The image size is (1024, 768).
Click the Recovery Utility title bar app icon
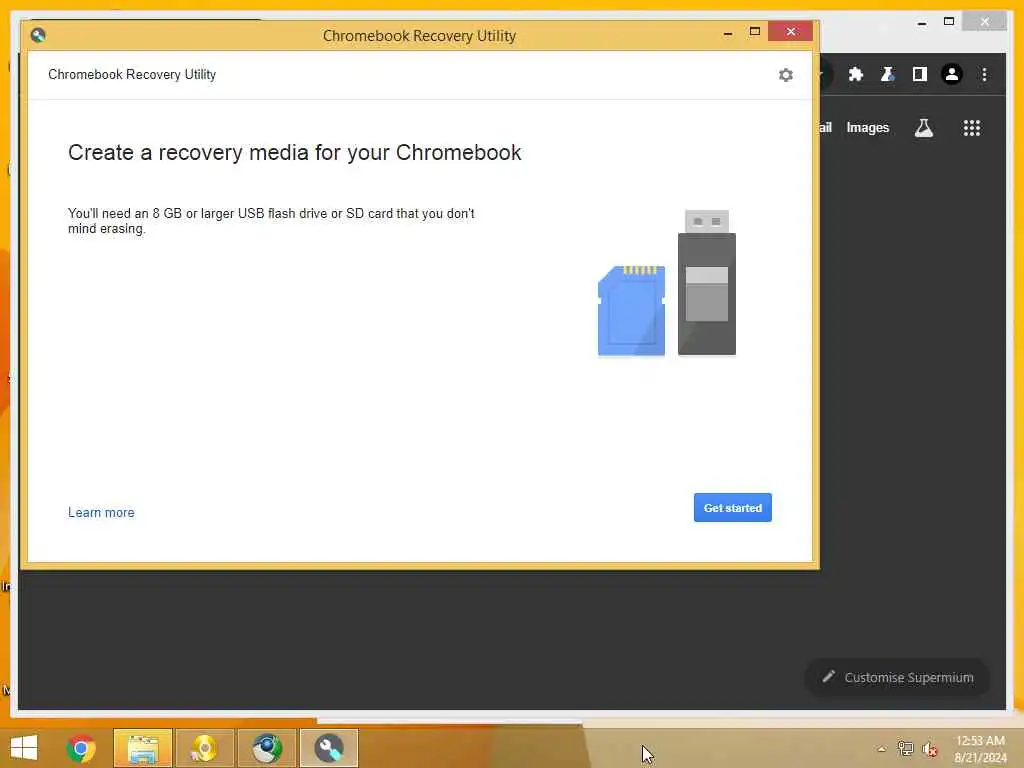(x=38, y=35)
